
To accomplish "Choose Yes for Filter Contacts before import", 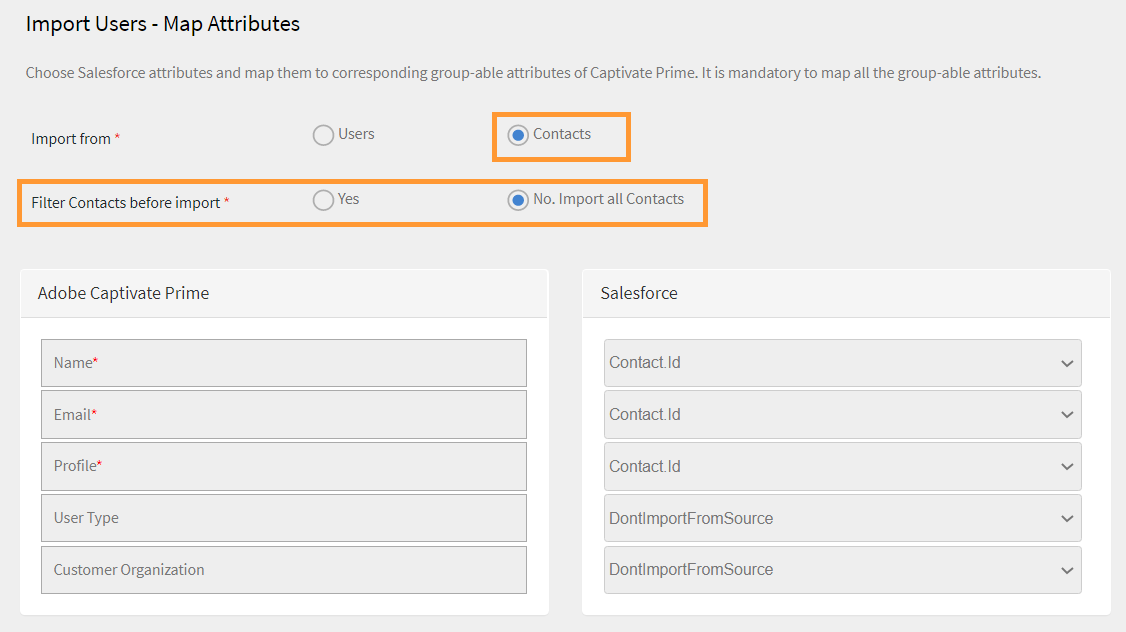I will tap(323, 200).
